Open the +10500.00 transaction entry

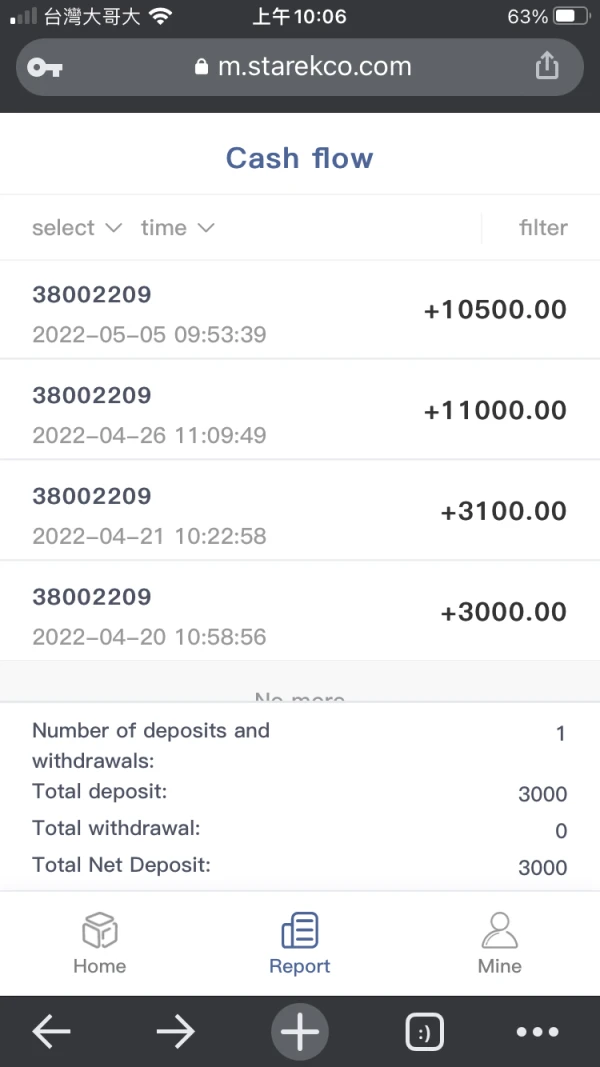point(300,310)
